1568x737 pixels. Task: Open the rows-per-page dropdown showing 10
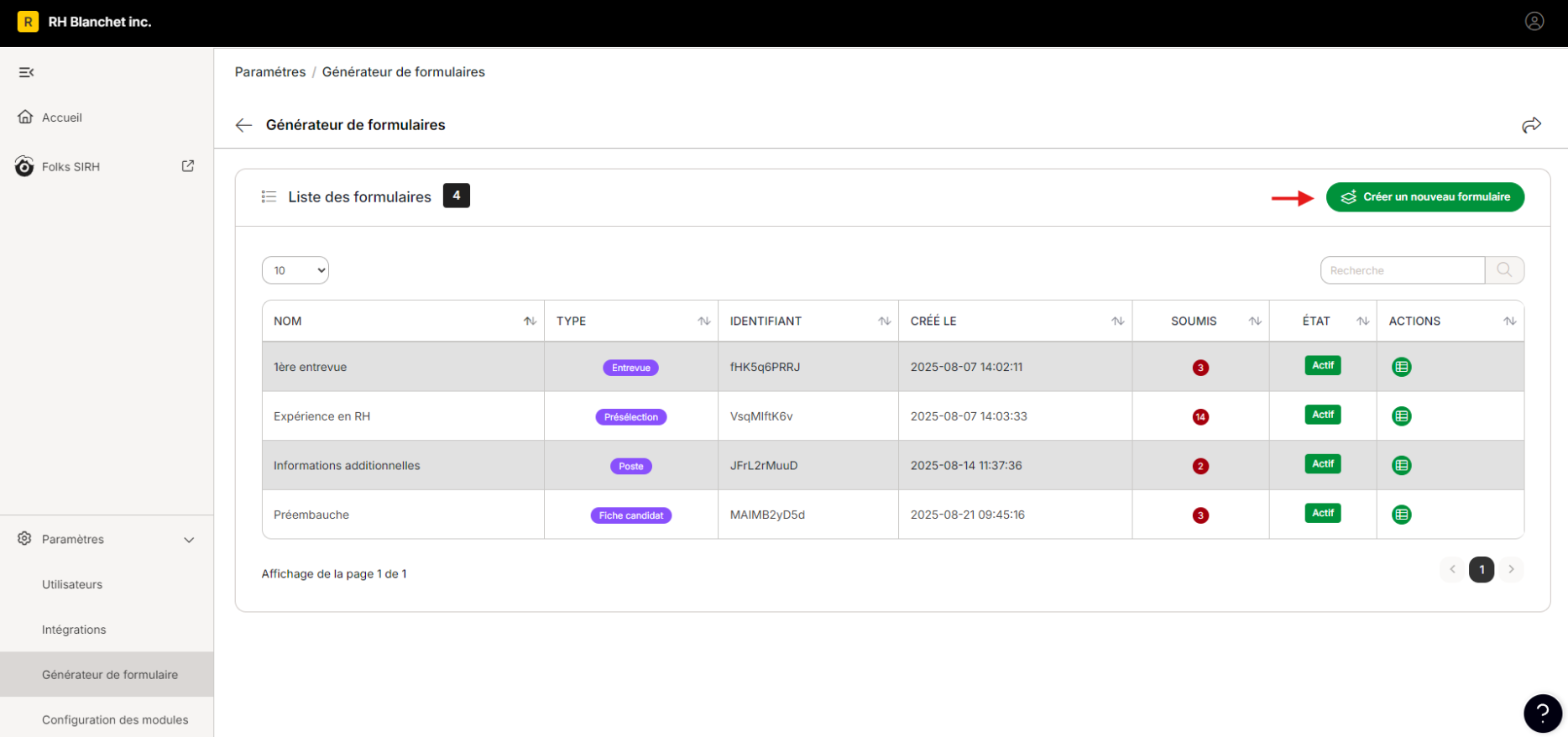pos(295,270)
